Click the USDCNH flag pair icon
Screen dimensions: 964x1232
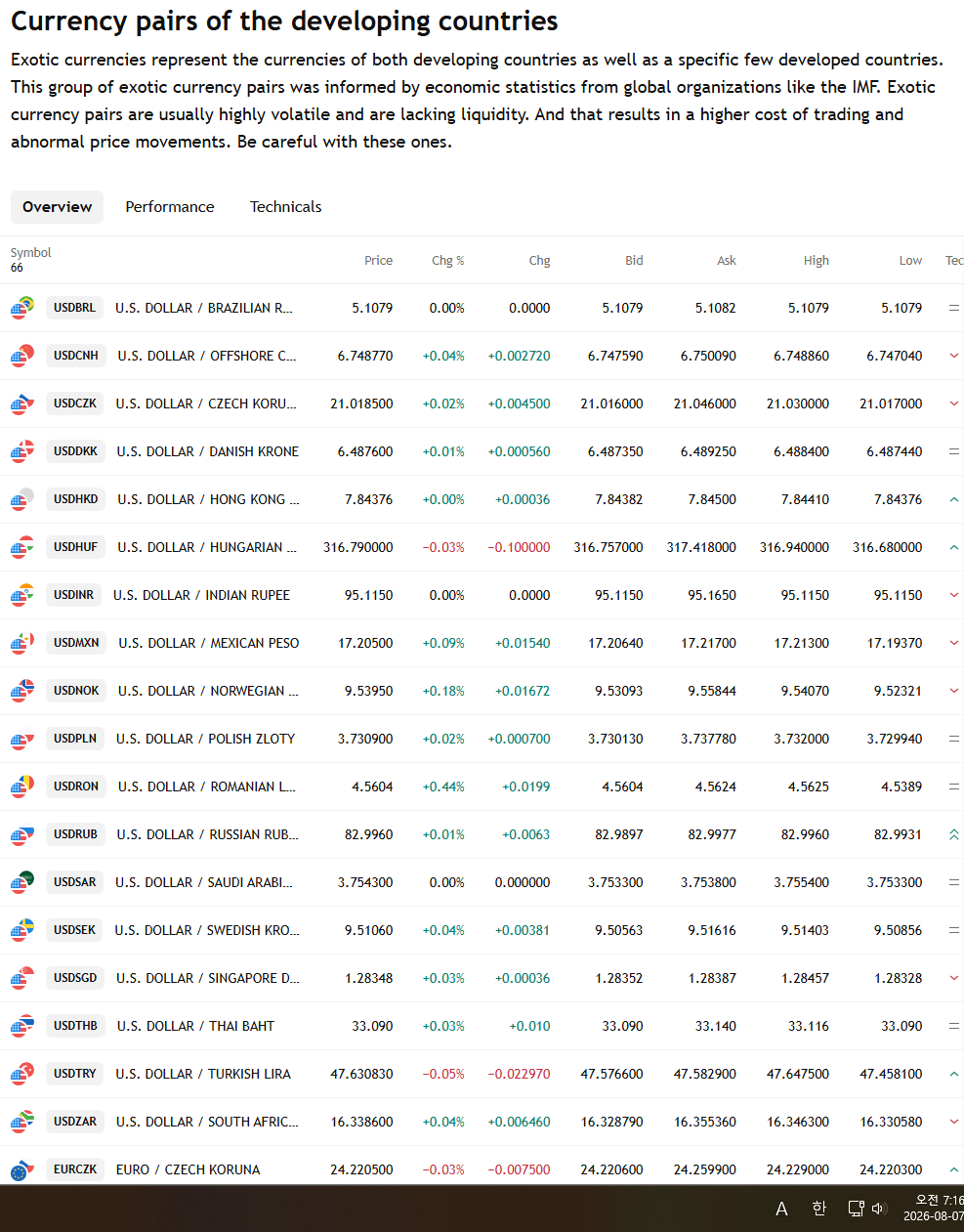22,356
